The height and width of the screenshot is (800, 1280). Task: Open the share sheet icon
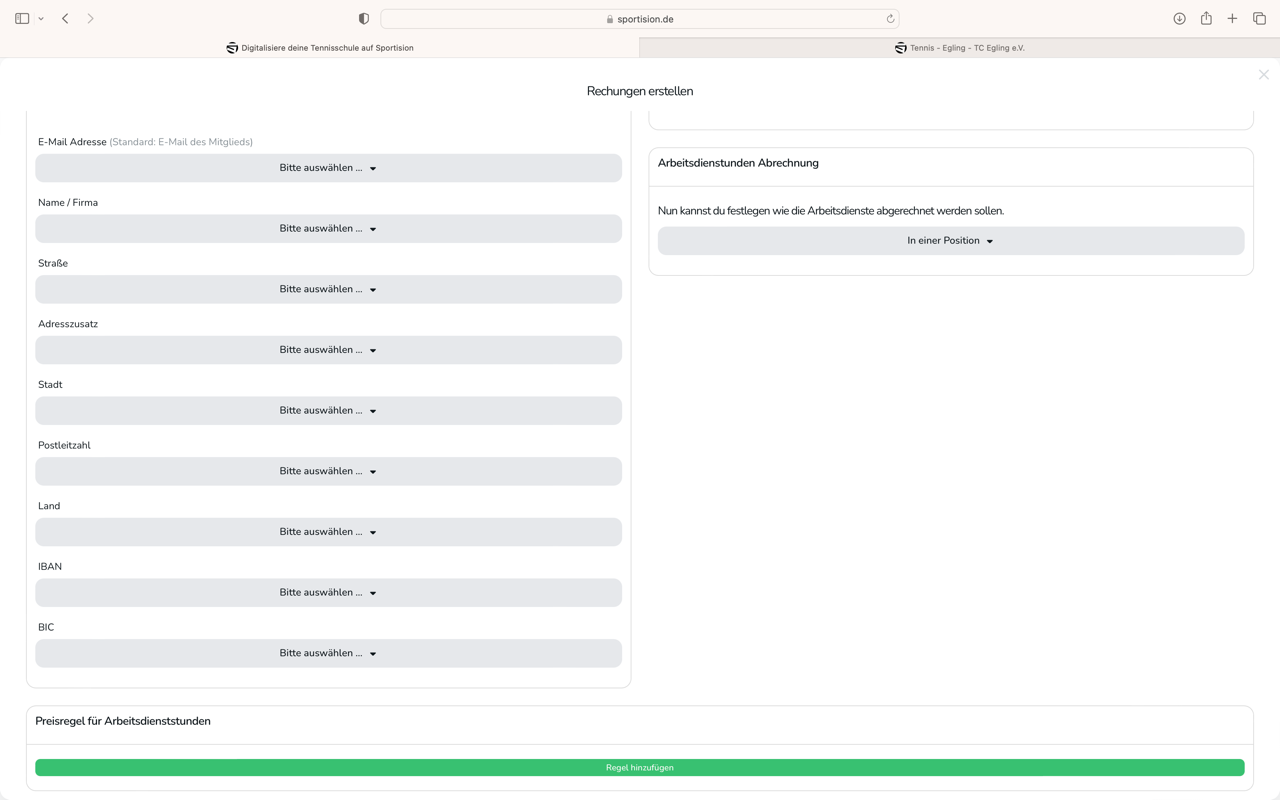pos(1206,19)
